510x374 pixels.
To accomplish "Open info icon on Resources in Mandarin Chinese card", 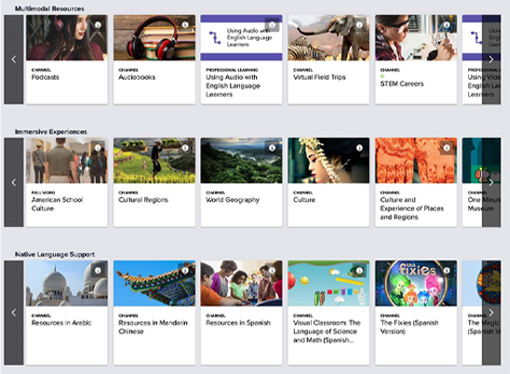I will coord(185,271).
